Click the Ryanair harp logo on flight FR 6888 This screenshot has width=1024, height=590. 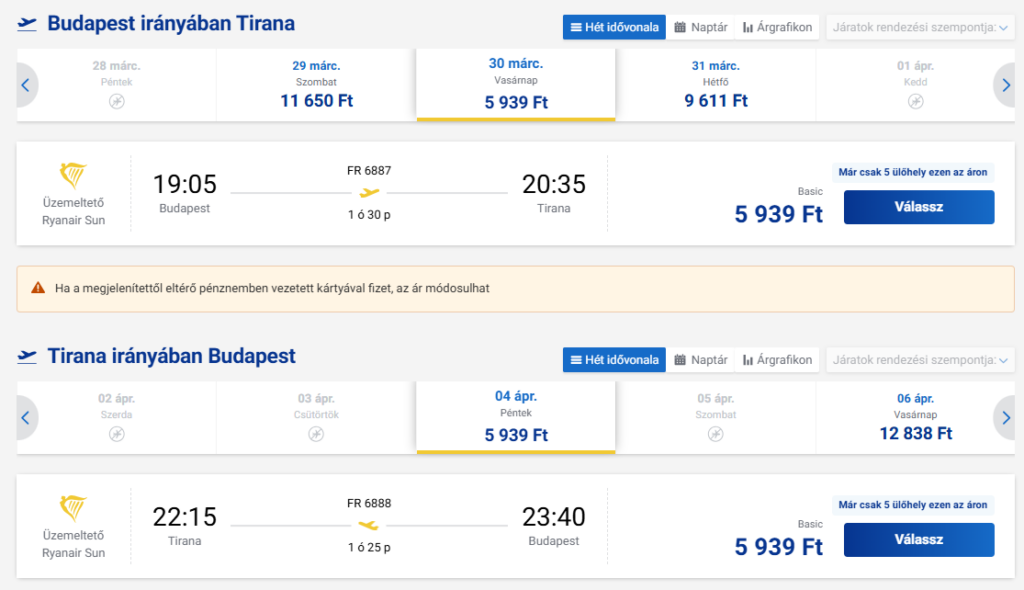tap(73, 508)
